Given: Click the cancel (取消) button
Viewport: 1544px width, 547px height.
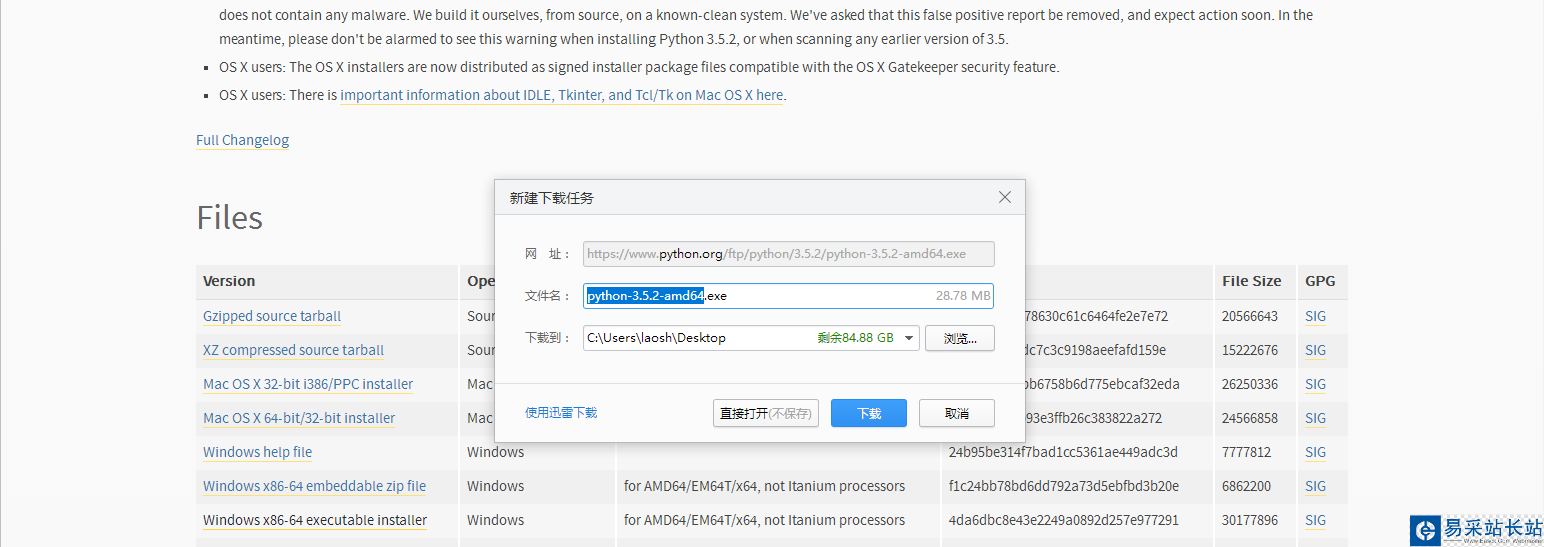Looking at the screenshot, I should 957,413.
